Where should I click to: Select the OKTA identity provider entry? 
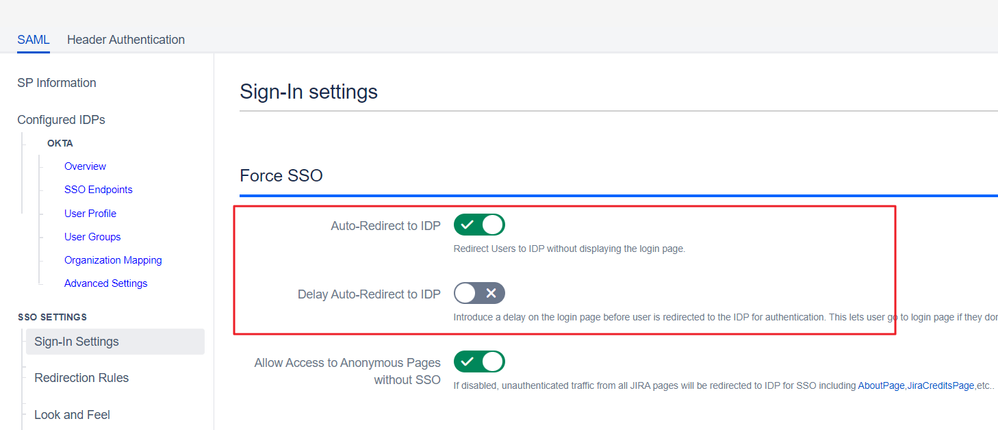tap(60, 144)
